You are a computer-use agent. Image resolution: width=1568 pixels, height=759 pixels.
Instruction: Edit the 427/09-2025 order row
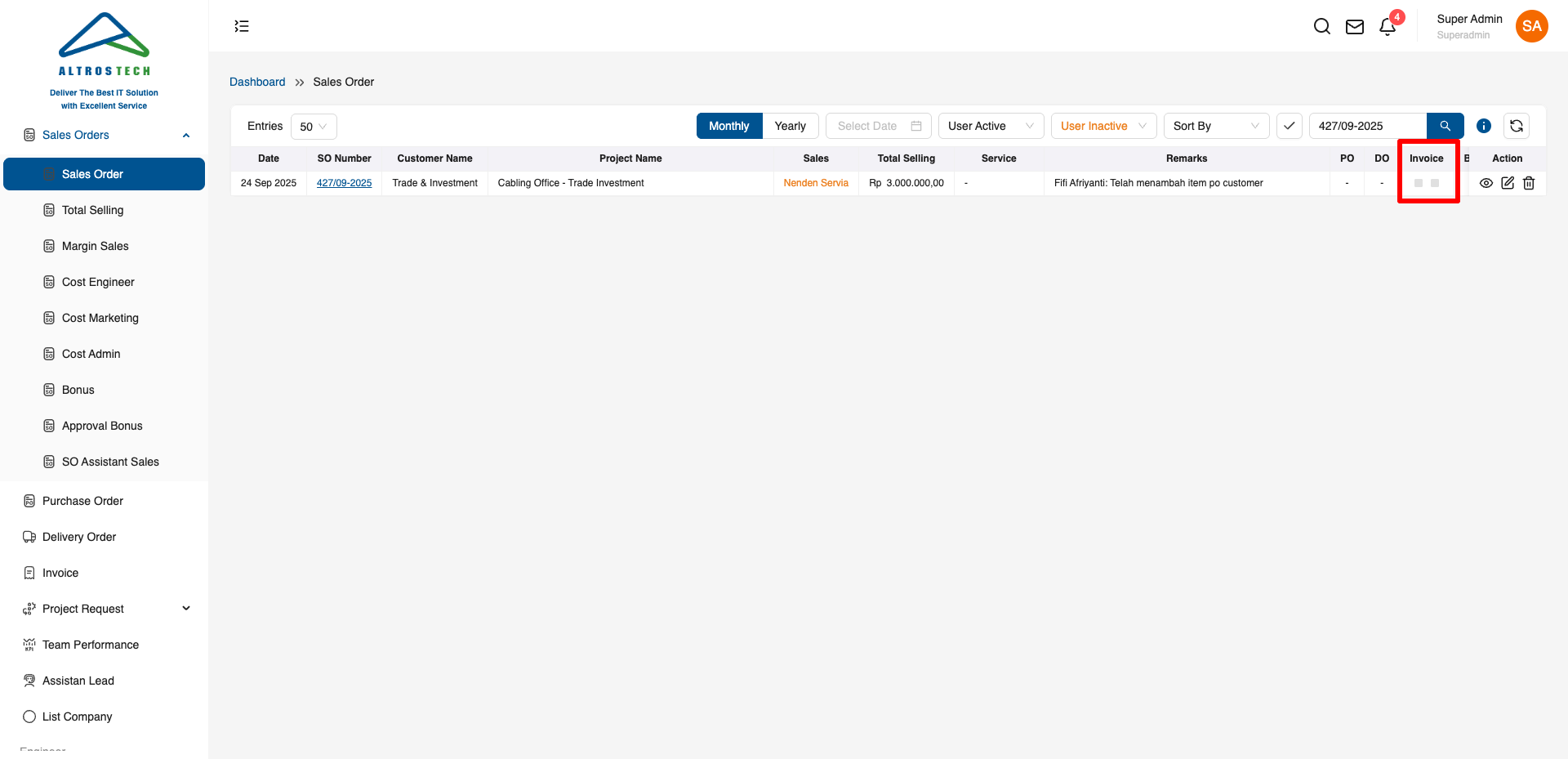click(x=1508, y=183)
